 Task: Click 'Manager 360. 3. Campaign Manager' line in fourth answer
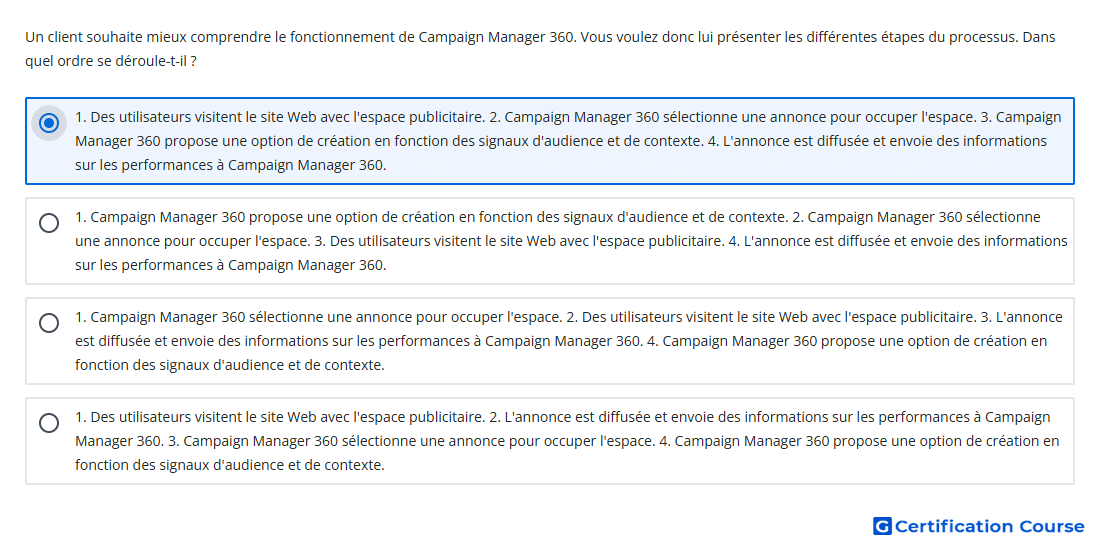click(x=568, y=442)
